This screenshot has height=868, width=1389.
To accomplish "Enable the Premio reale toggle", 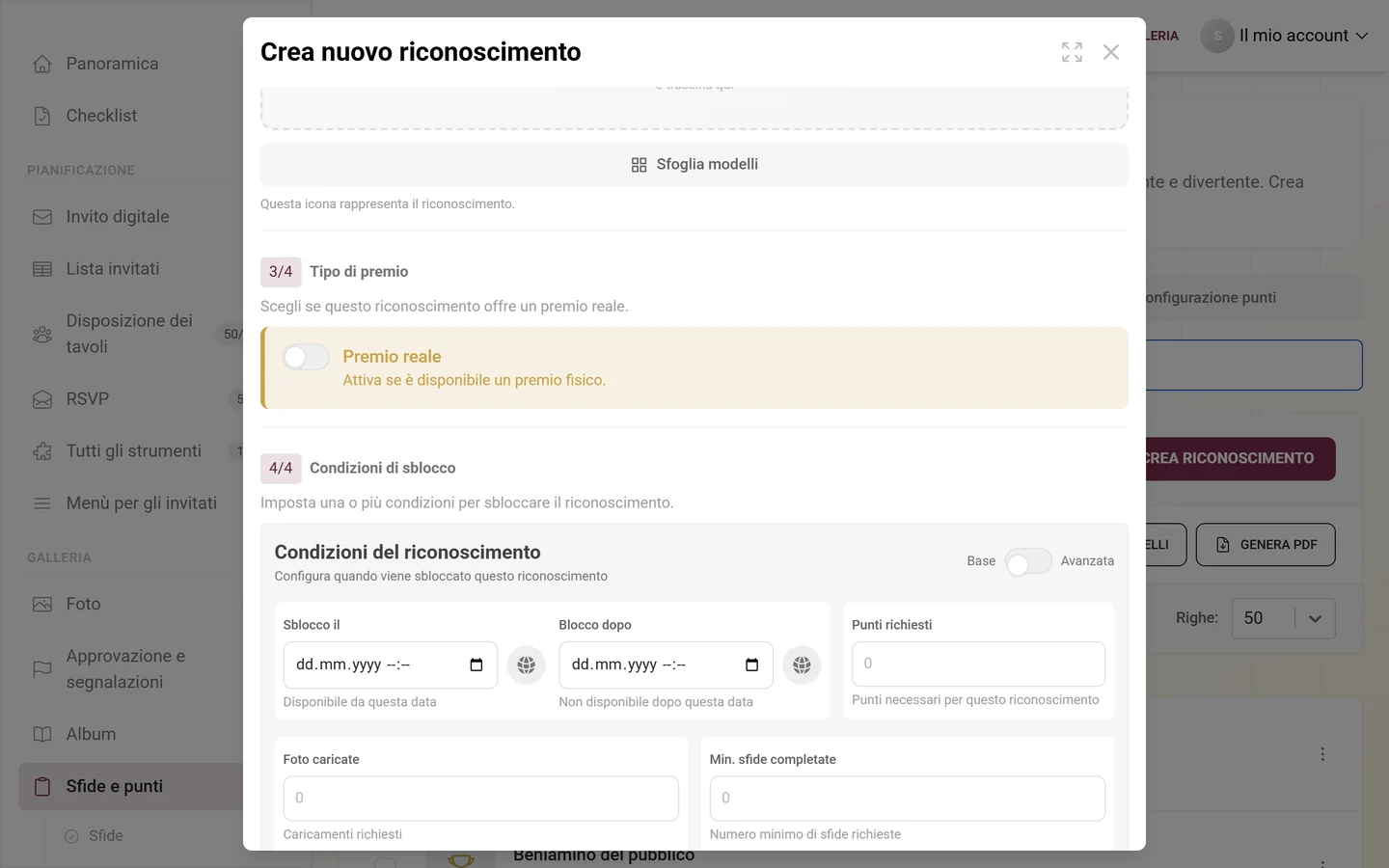I will click(x=306, y=358).
